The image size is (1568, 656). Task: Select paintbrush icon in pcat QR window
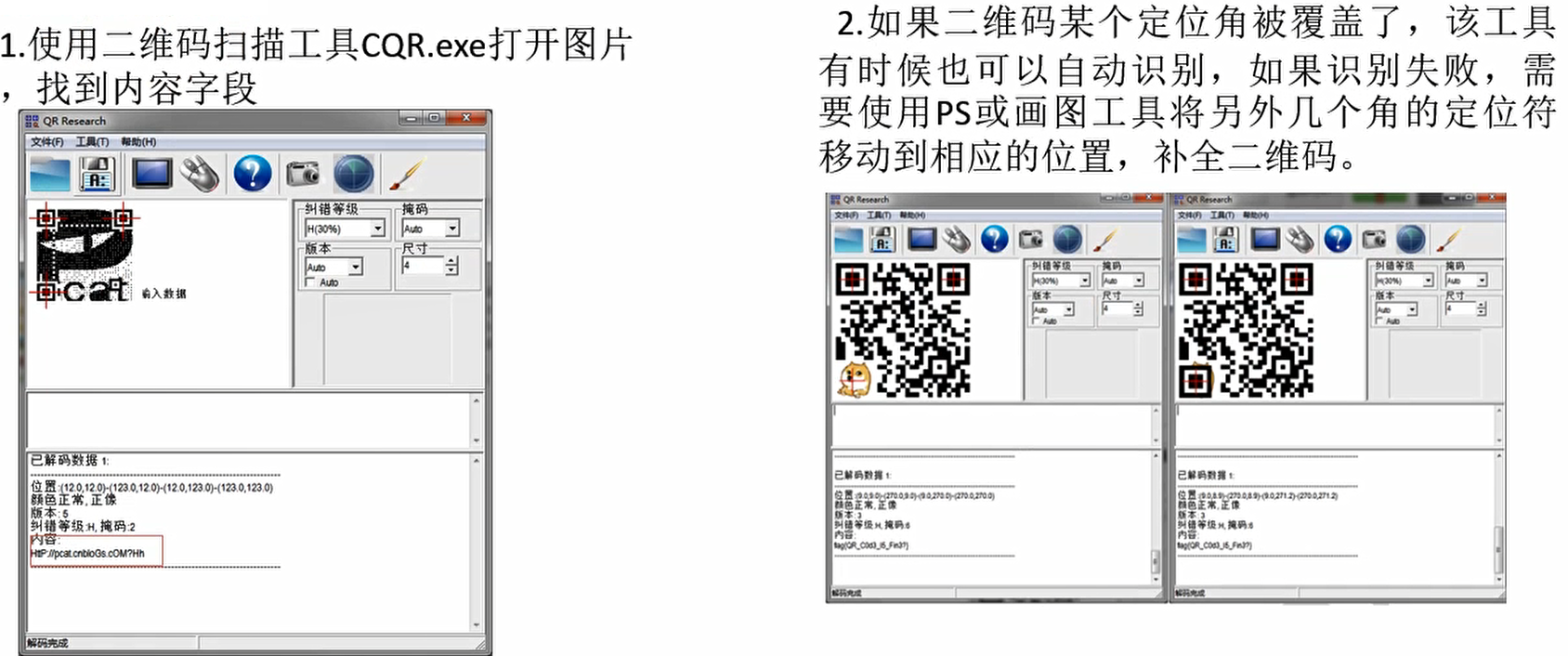coord(406,173)
